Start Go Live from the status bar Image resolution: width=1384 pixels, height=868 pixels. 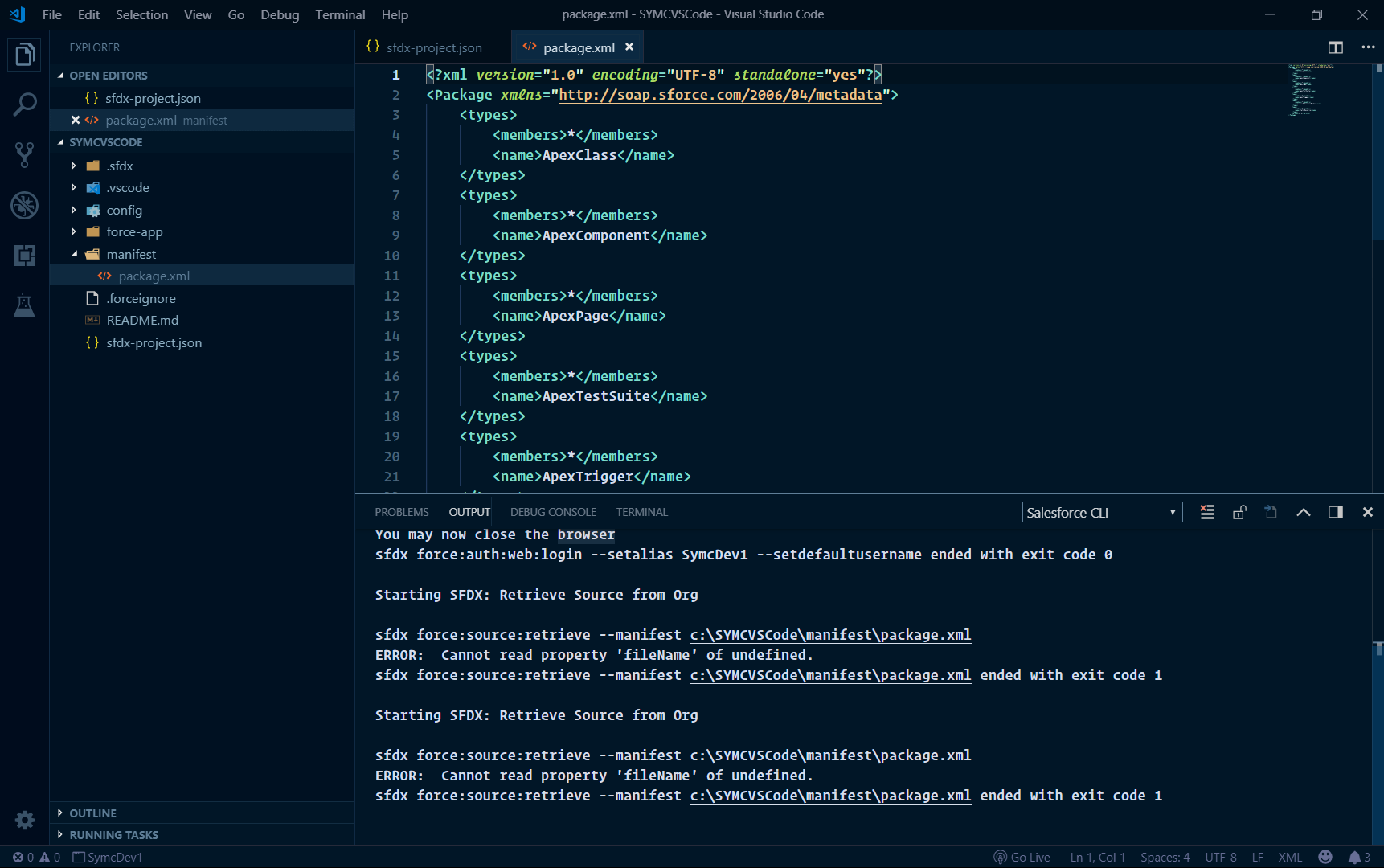[x=1021, y=857]
